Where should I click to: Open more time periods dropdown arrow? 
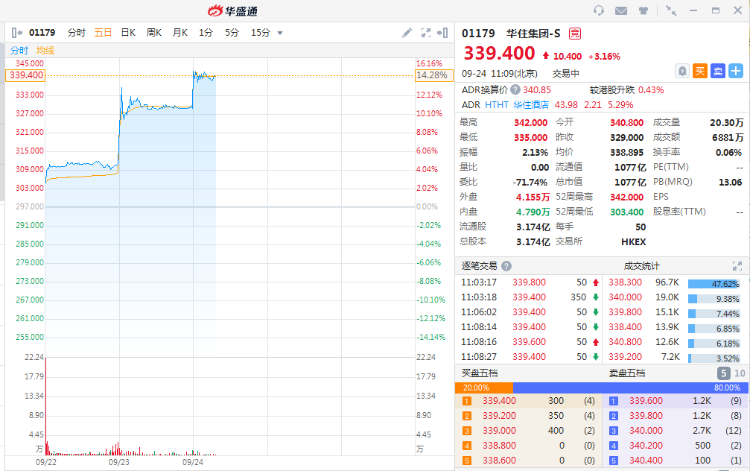[280, 33]
